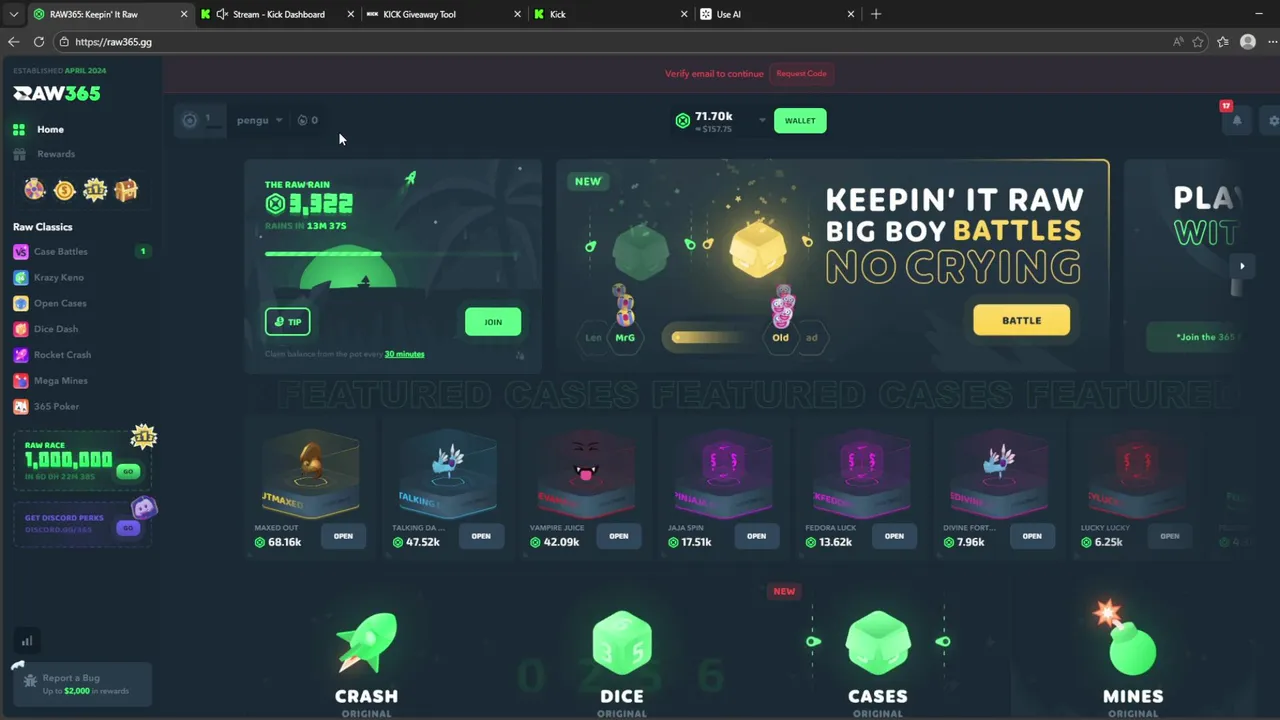Click the Mines bomb original game icon

pyautogui.click(x=1125, y=637)
